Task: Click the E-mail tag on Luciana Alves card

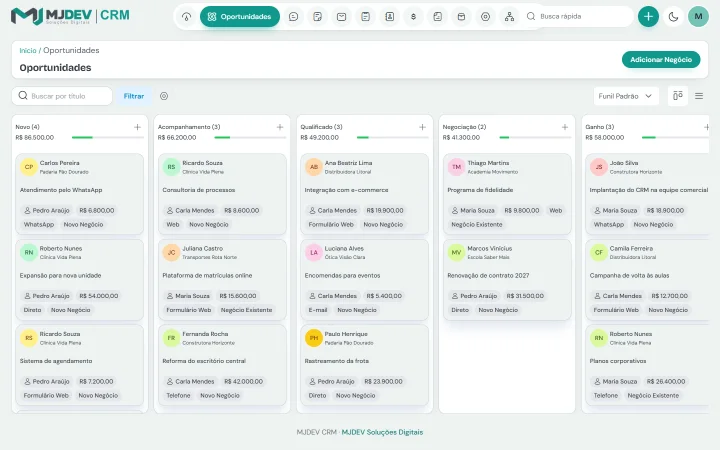Action: pos(318,310)
